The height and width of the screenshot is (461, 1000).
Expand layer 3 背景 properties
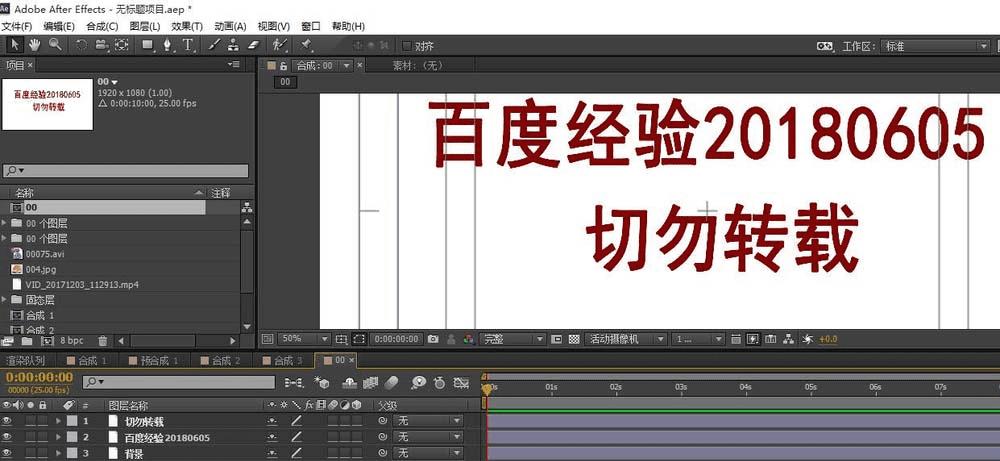pos(59,453)
